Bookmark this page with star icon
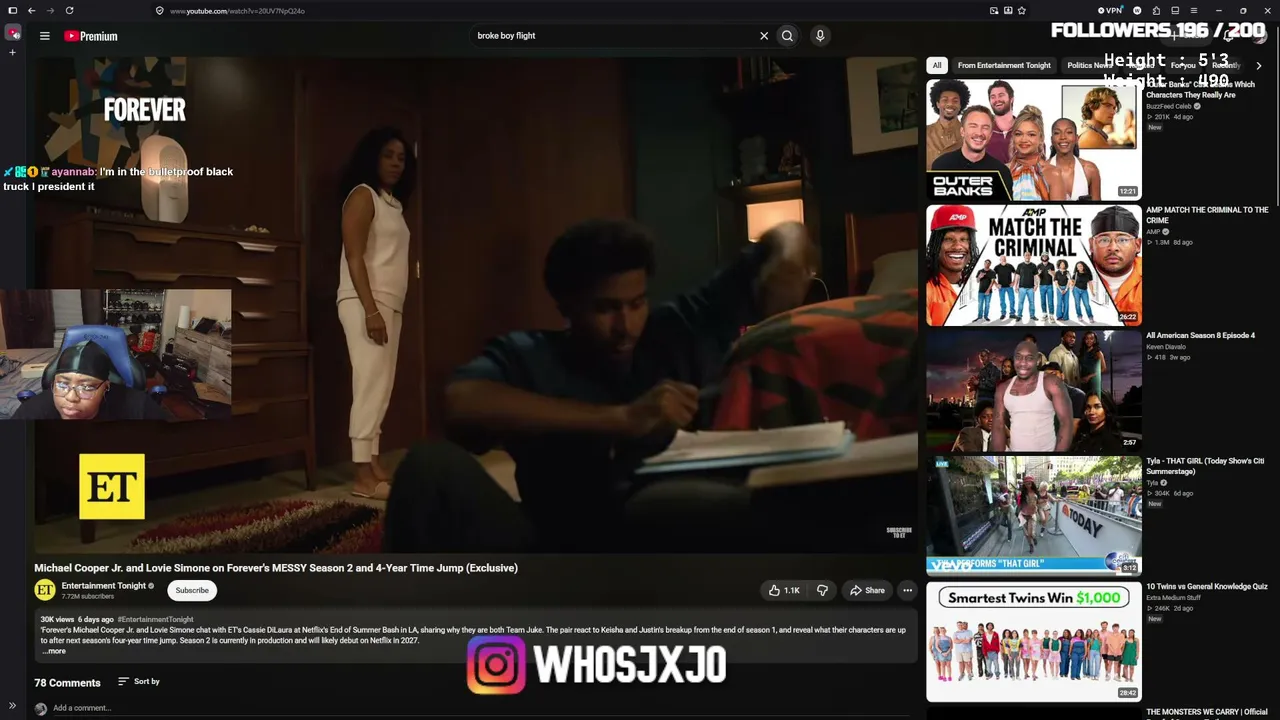 pos(1022,11)
